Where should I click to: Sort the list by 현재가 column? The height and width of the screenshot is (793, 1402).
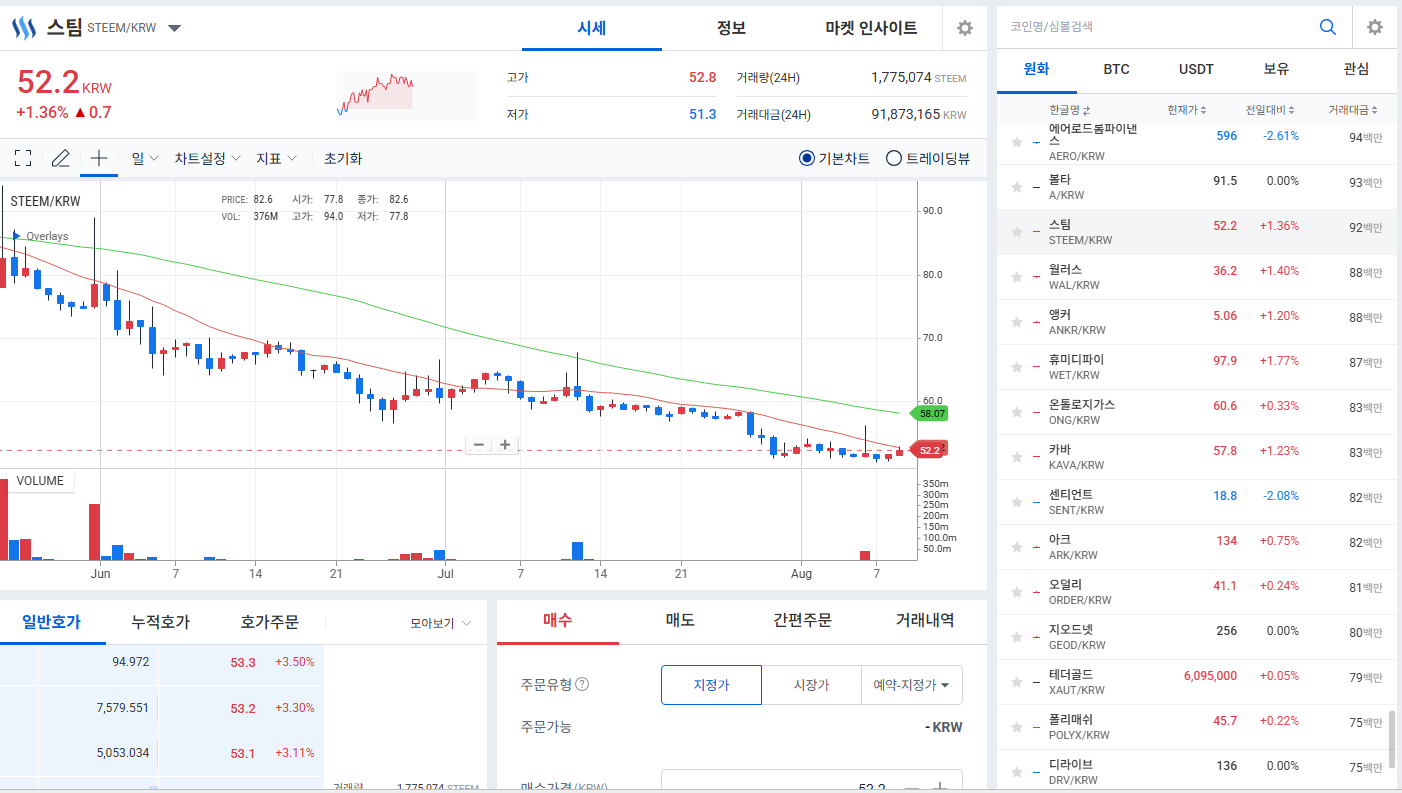(x=1187, y=110)
